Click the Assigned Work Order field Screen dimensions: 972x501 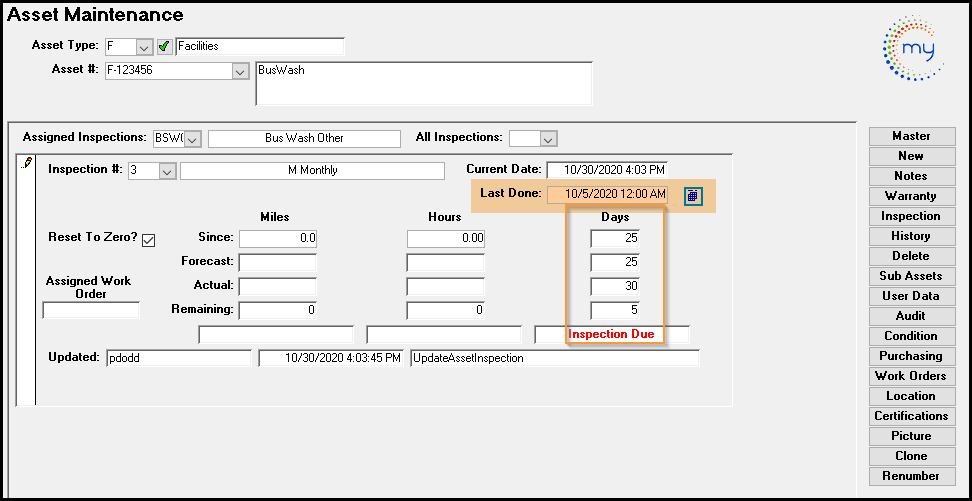coord(91,311)
